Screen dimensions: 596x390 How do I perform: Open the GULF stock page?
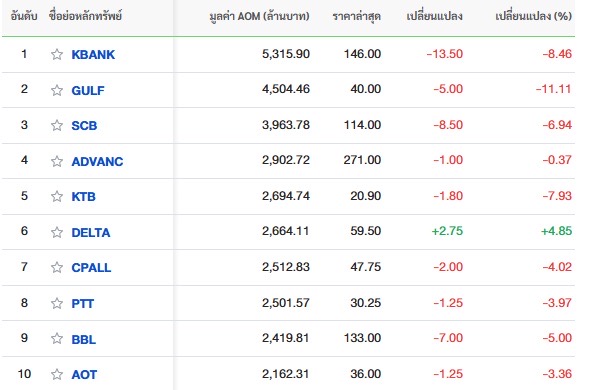tap(88, 90)
